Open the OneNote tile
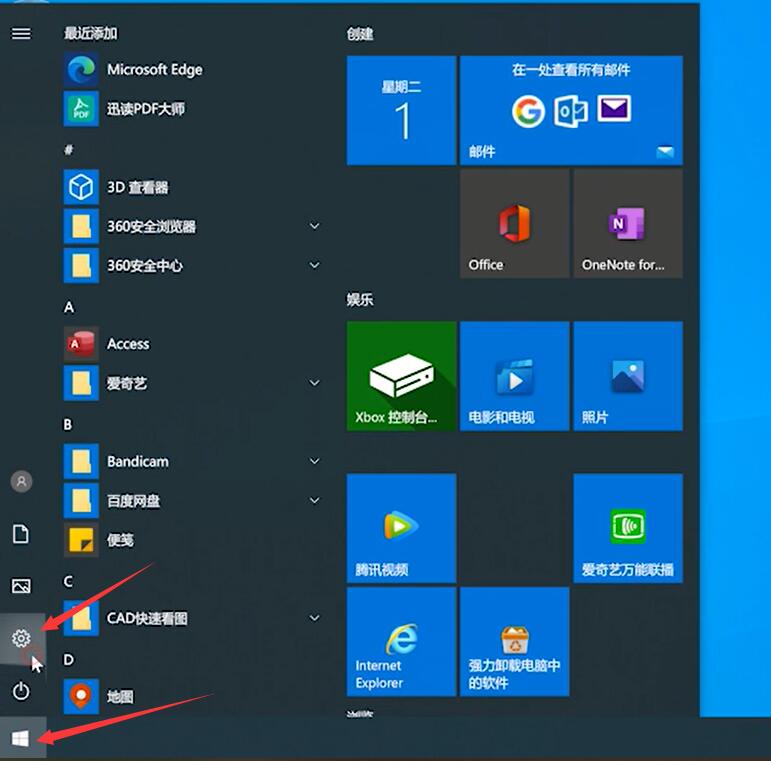 click(628, 224)
